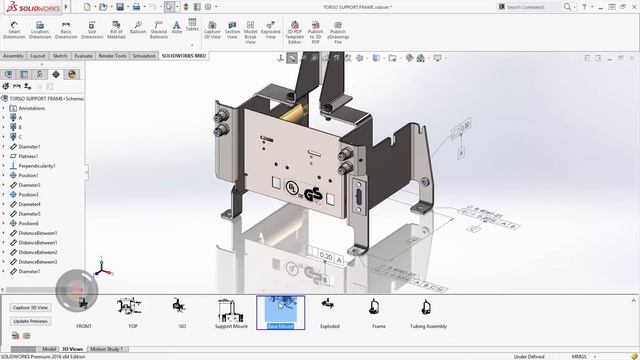Screen dimensions: 640x360
Task: Switch to the DimXpertManager tab icon
Action: click(x=56, y=74)
